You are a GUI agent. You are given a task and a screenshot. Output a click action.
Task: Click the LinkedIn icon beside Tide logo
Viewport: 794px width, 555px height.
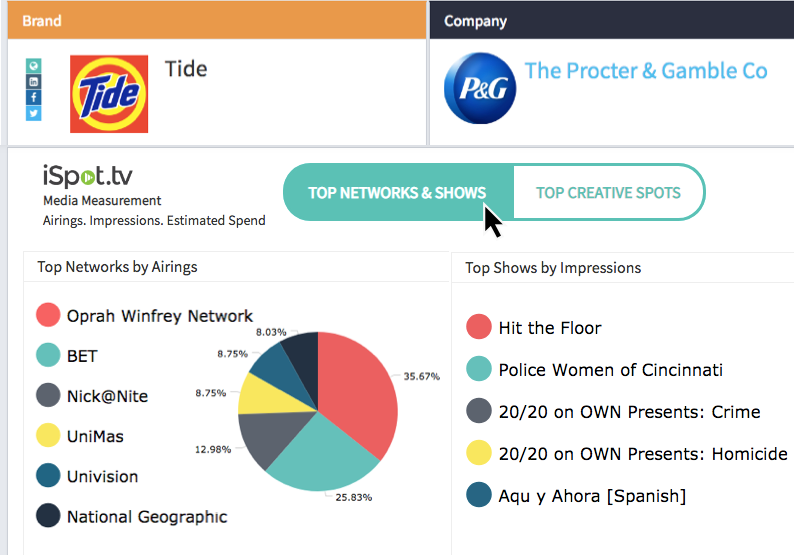pos(34,81)
